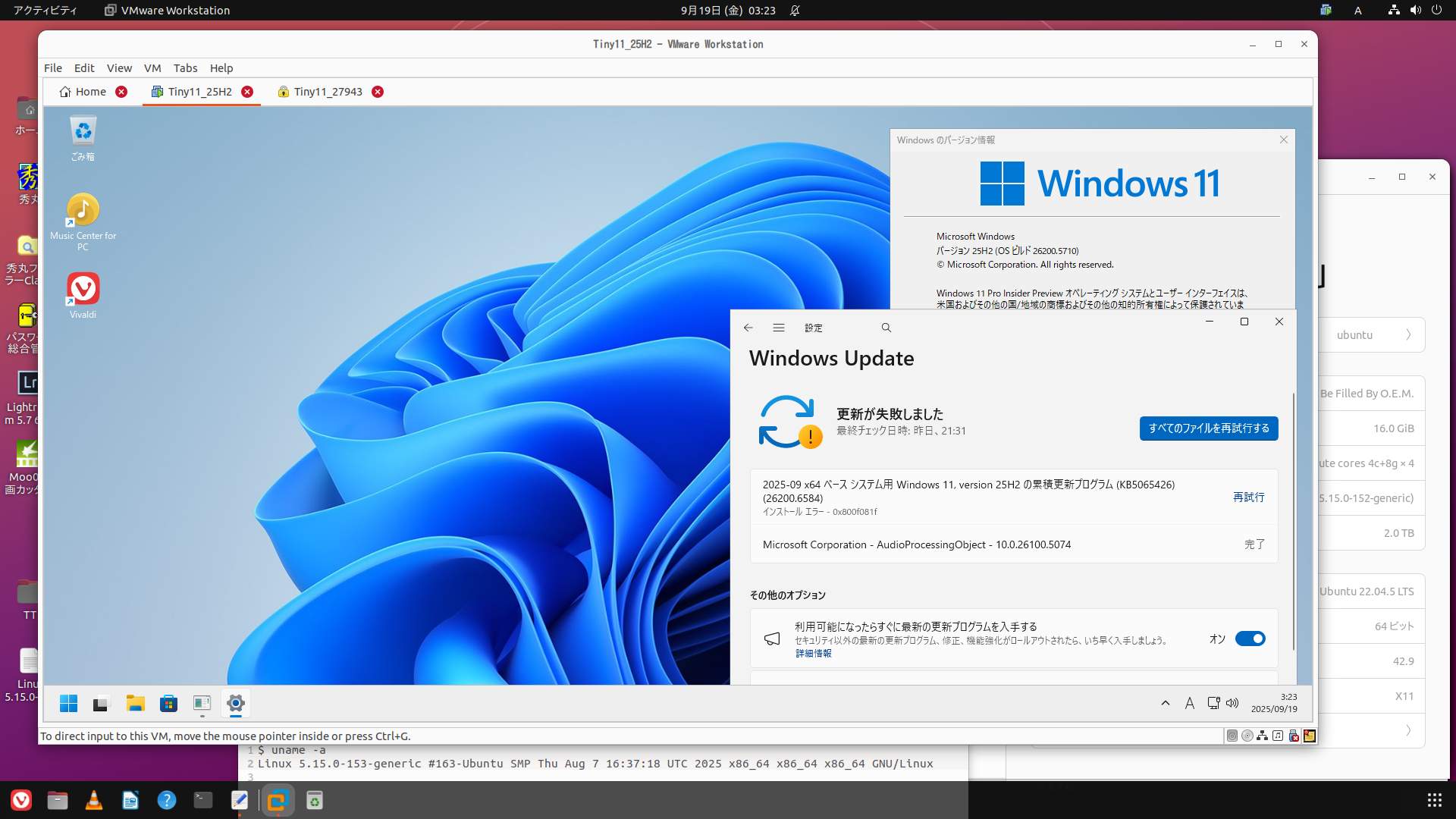Click 再試行 for KB5065426 update
1456x819 pixels.
[1248, 497]
